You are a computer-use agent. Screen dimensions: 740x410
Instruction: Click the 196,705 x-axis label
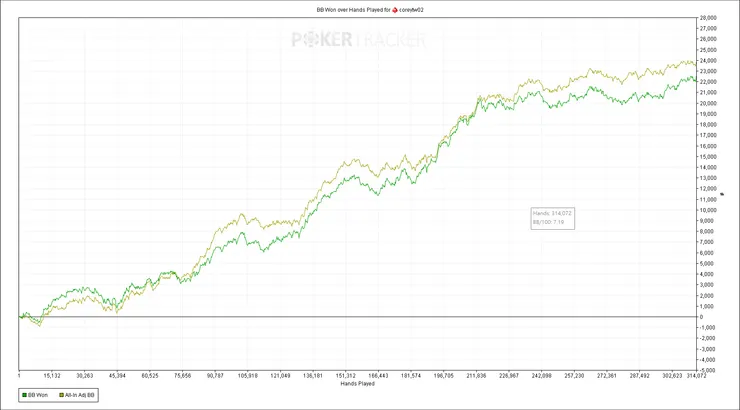[x=443, y=376]
